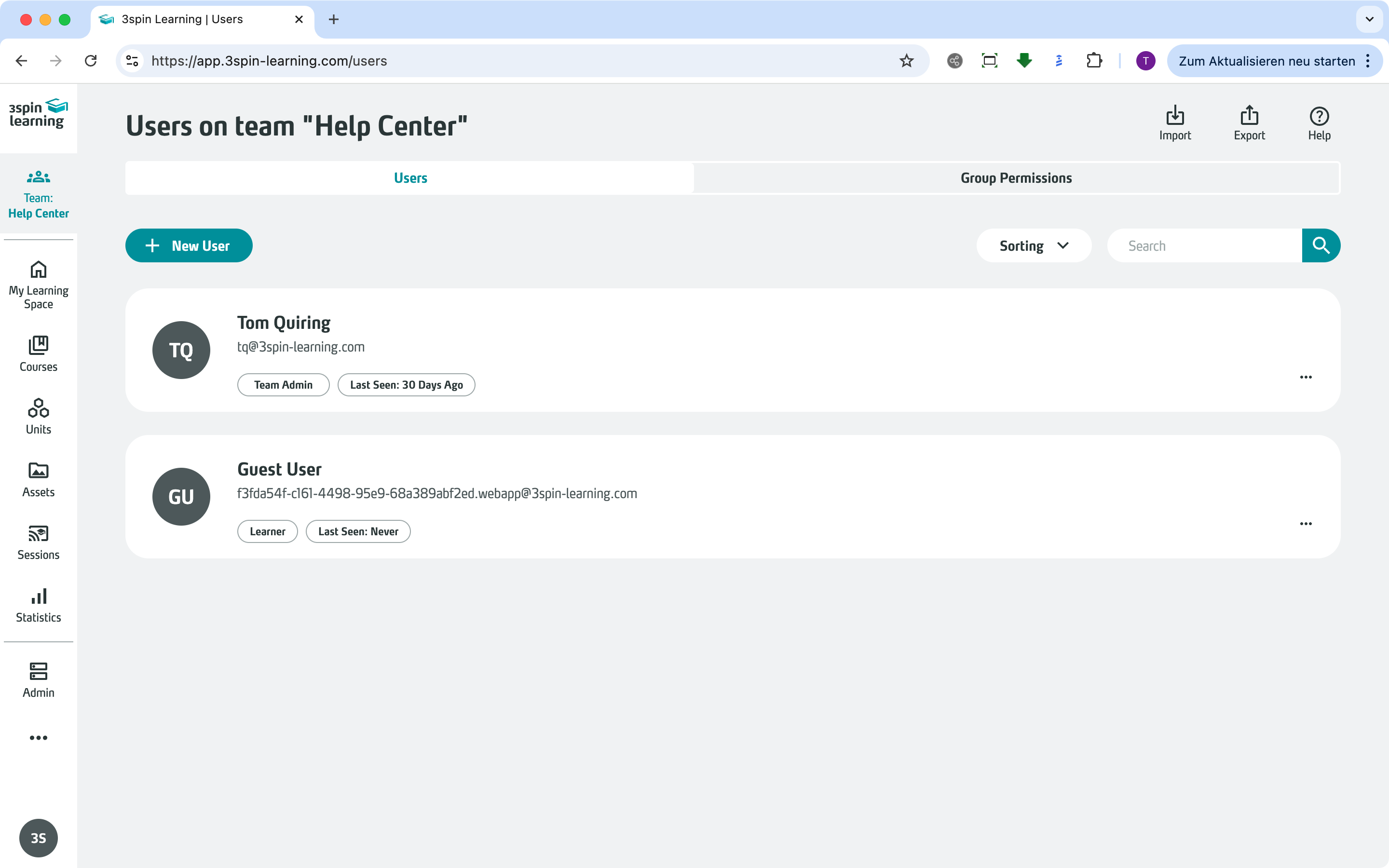This screenshot has height=868, width=1389.
Task: Open Courses in the sidebar
Action: tap(39, 353)
